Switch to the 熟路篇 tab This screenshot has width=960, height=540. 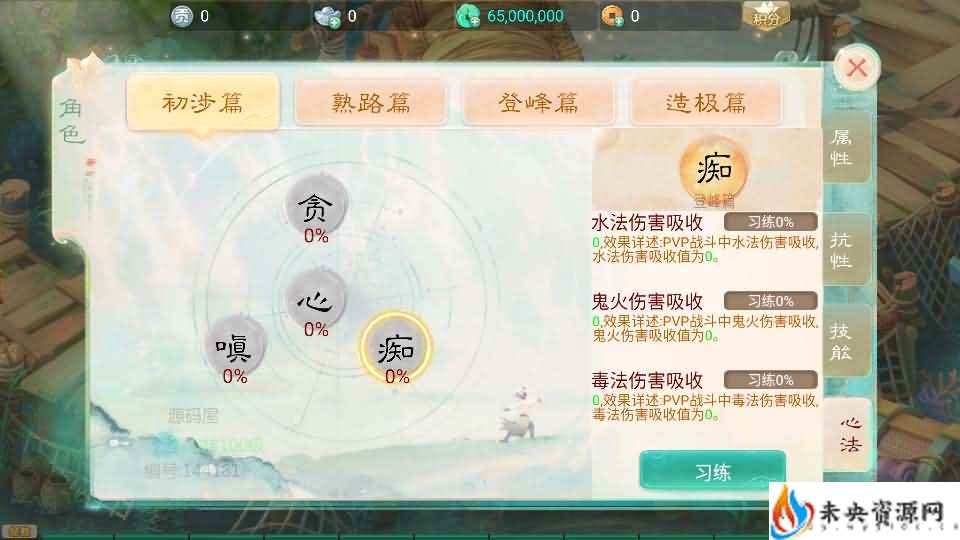click(x=371, y=102)
